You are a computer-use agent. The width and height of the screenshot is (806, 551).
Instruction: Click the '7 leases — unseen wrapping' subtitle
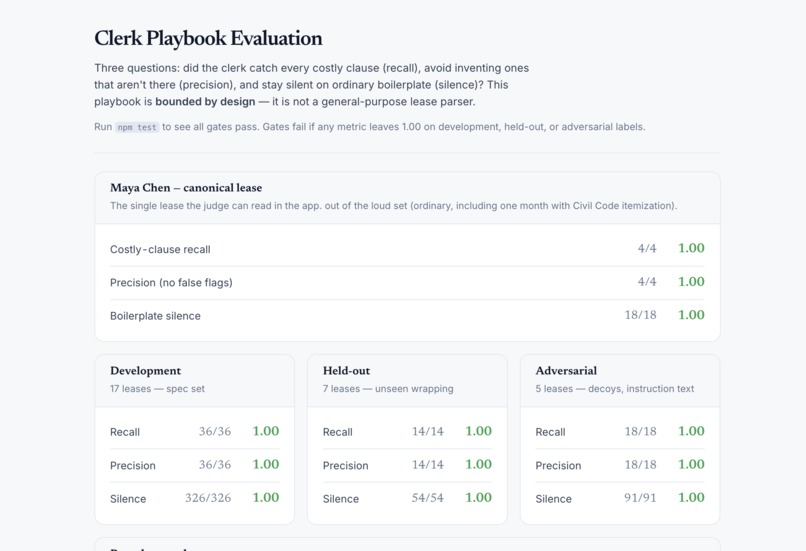coord(388,389)
